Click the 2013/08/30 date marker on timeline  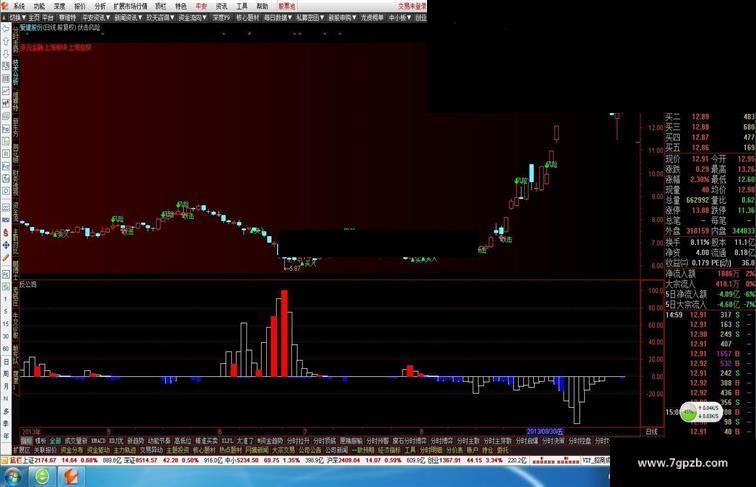click(545, 432)
